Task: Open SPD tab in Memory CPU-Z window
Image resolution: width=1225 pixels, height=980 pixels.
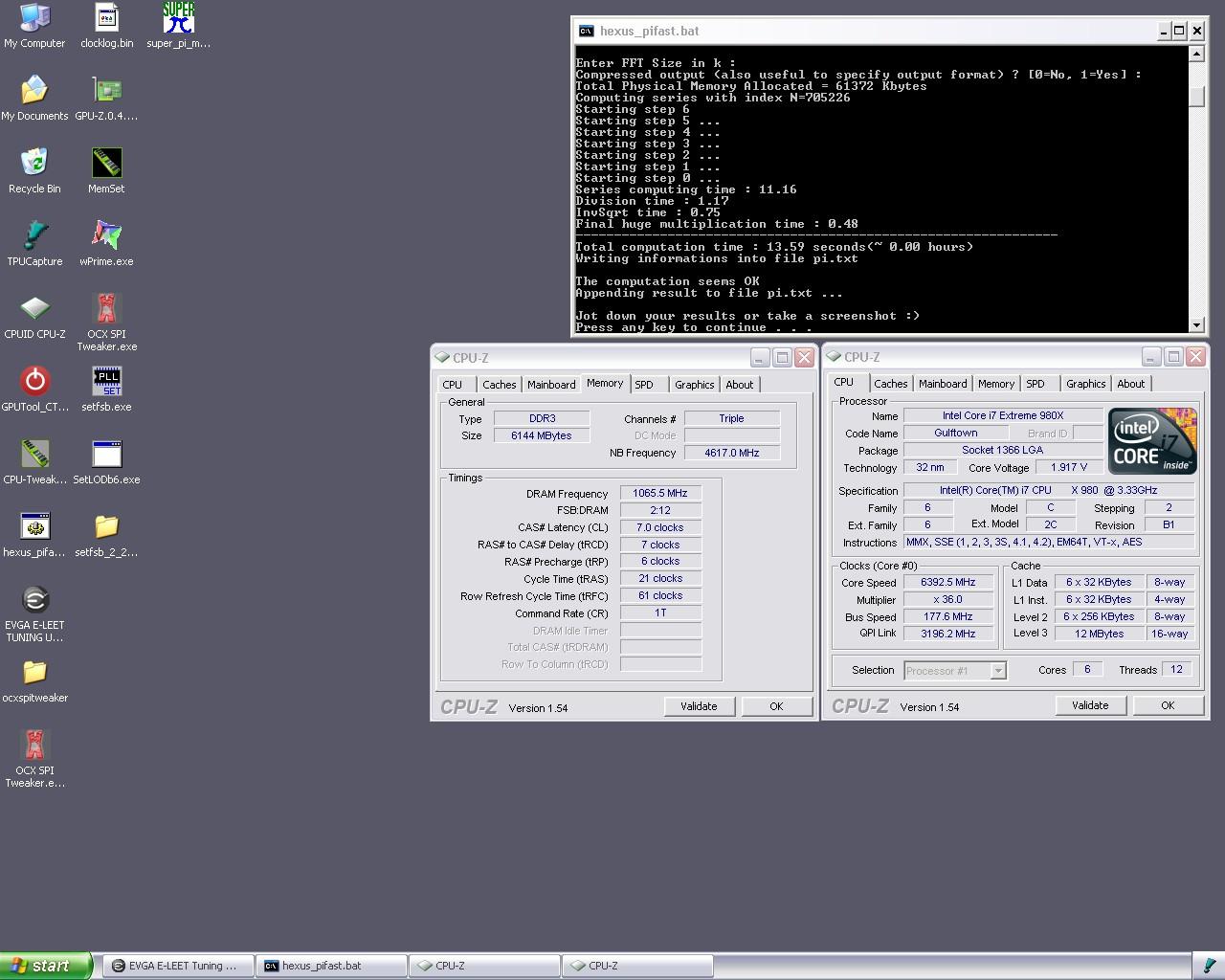Action: [644, 385]
